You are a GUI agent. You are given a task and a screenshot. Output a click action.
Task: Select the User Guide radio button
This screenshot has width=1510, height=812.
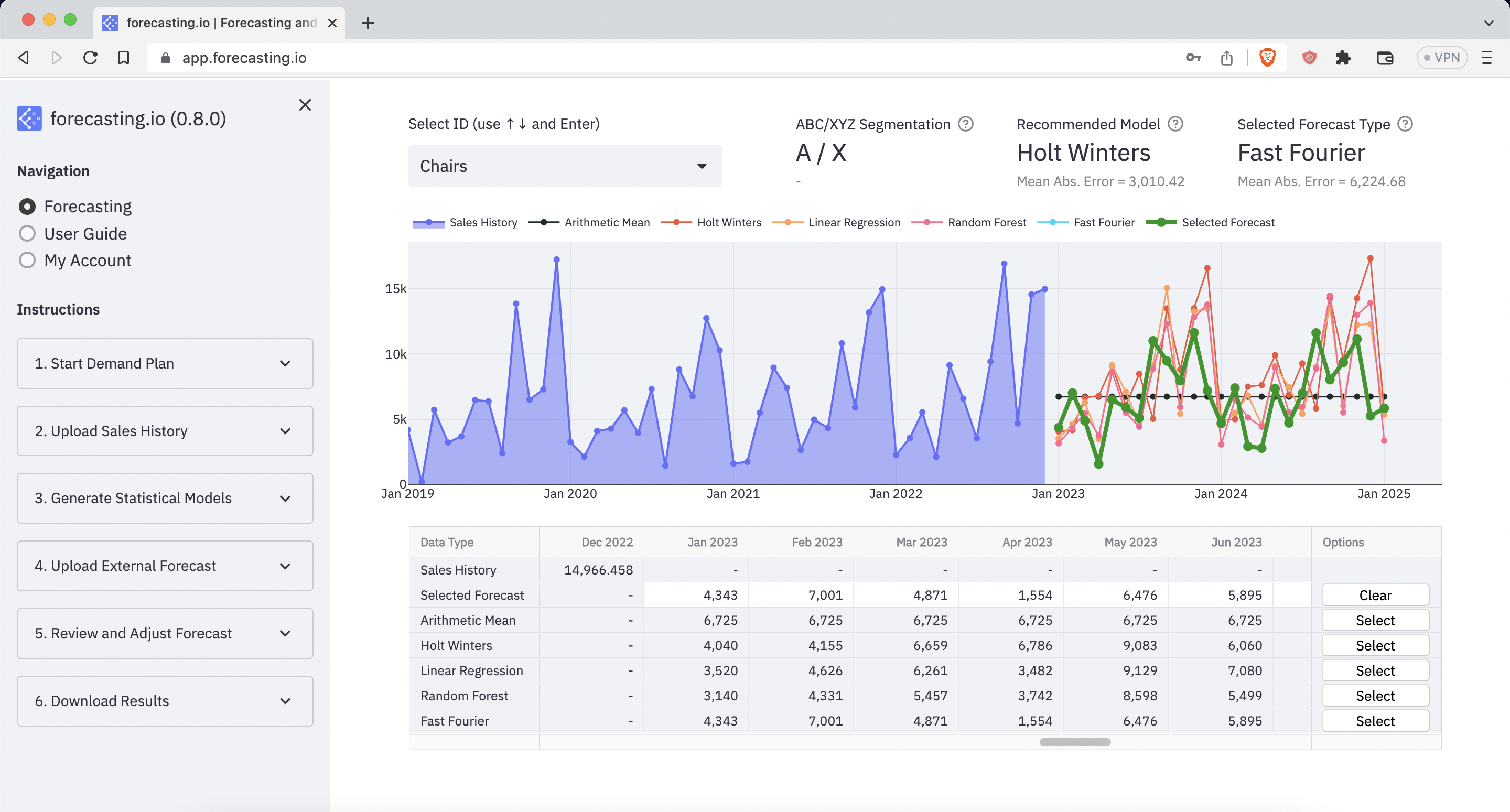tap(27, 233)
